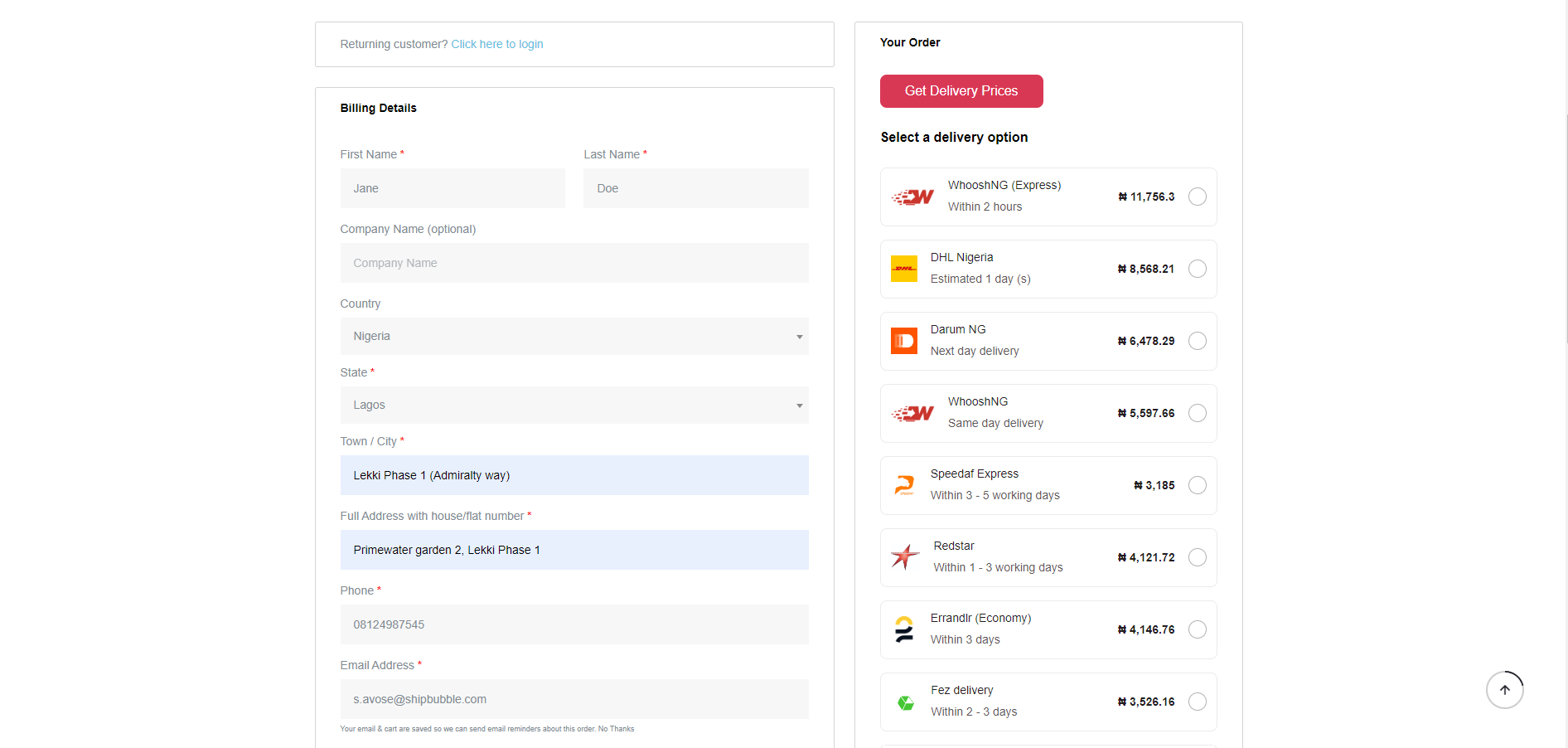Open the Country dropdown showing Nigeria
This screenshot has height=748, width=1568.
[574, 336]
